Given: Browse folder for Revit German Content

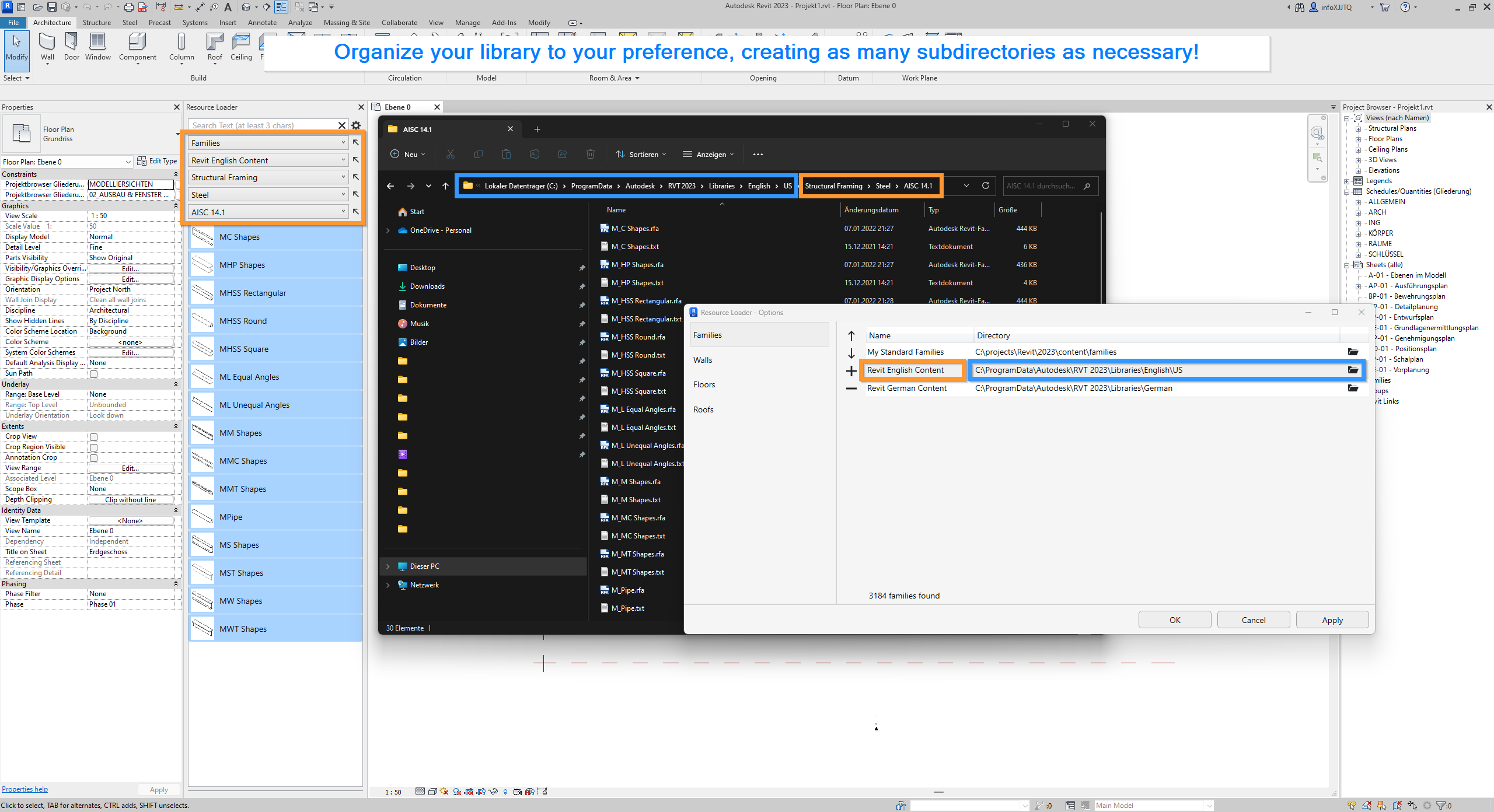Looking at the screenshot, I should coord(1353,388).
